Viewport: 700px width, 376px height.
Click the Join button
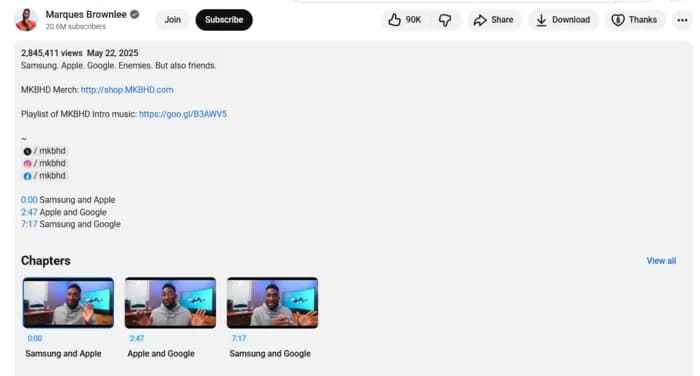pyautogui.click(x=172, y=20)
